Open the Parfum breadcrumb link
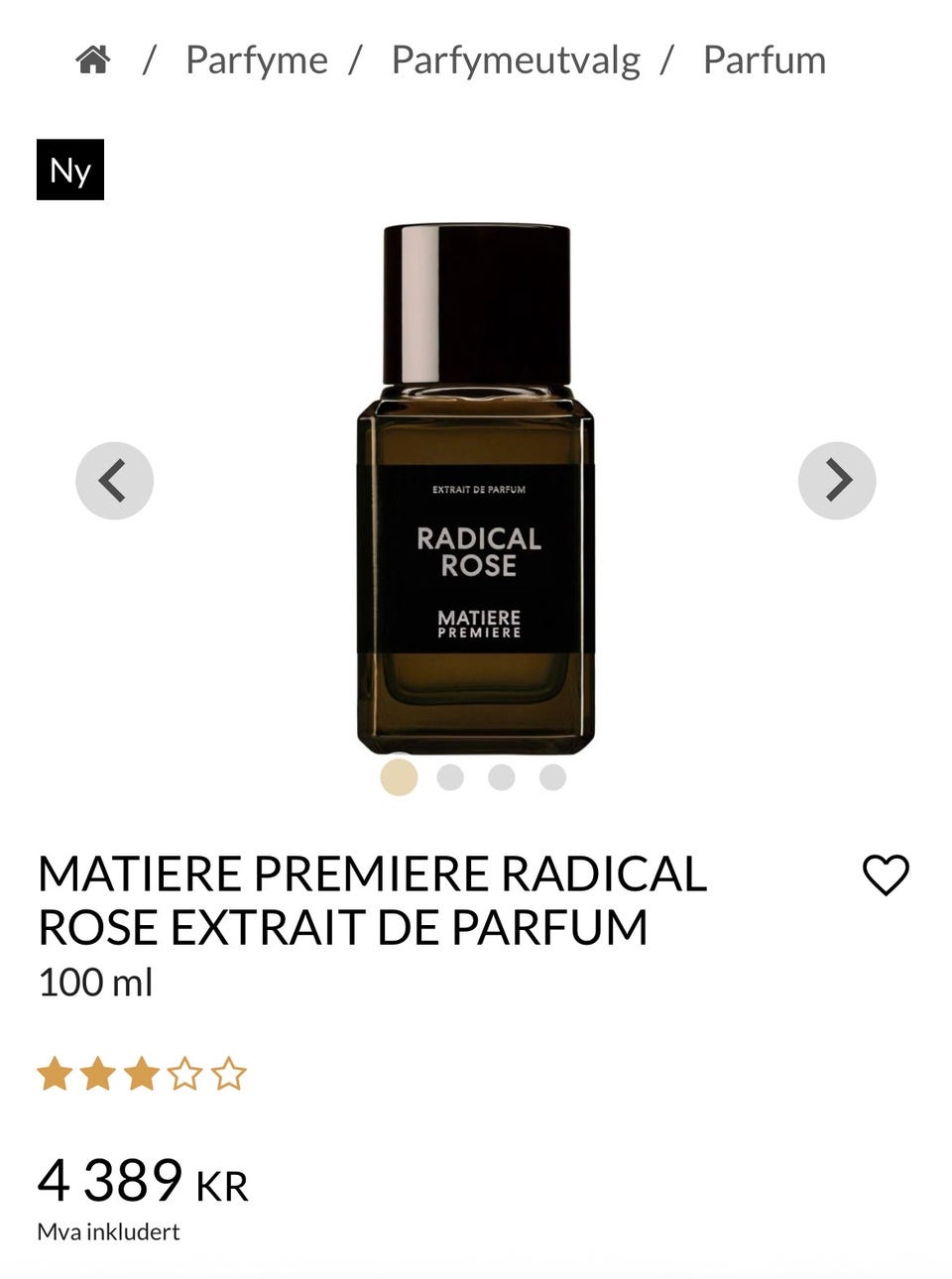This screenshot has height=1279, width=952. [x=765, y=60]
